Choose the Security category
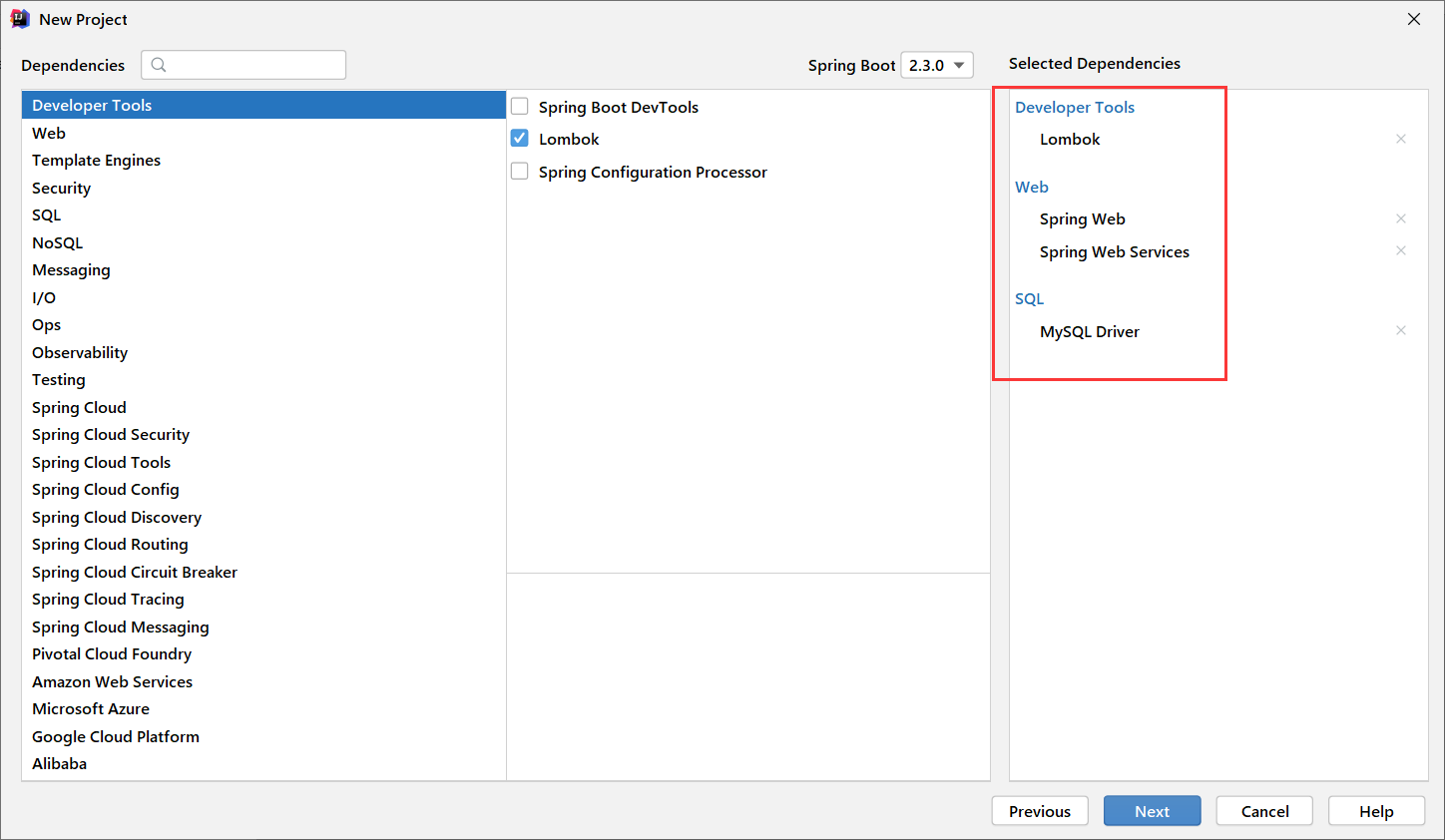Image resolution: width=1445 pixels, height=840 pixels. [x=263, y=188]
